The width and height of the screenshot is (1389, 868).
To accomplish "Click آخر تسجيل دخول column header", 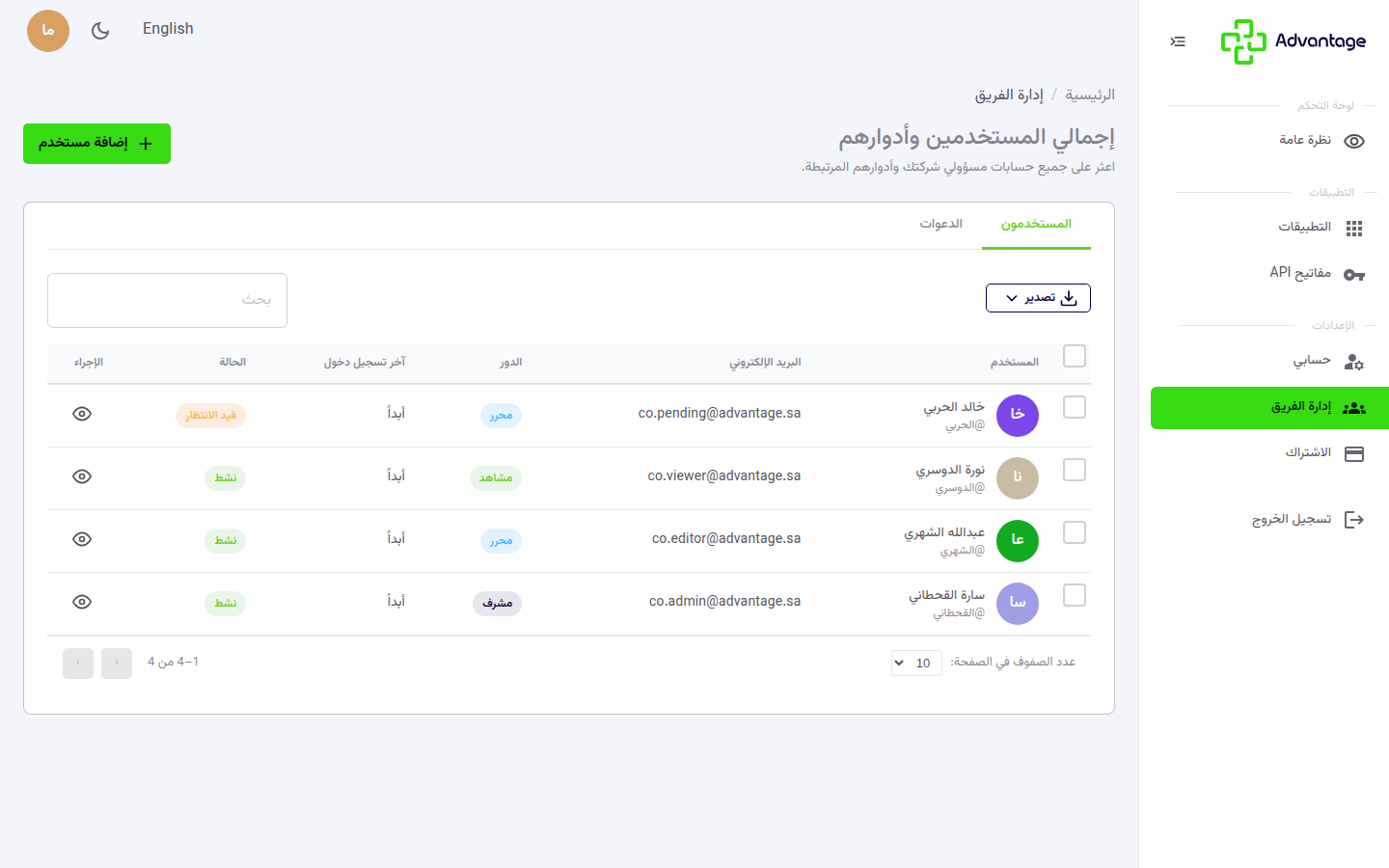I will 364,363.
